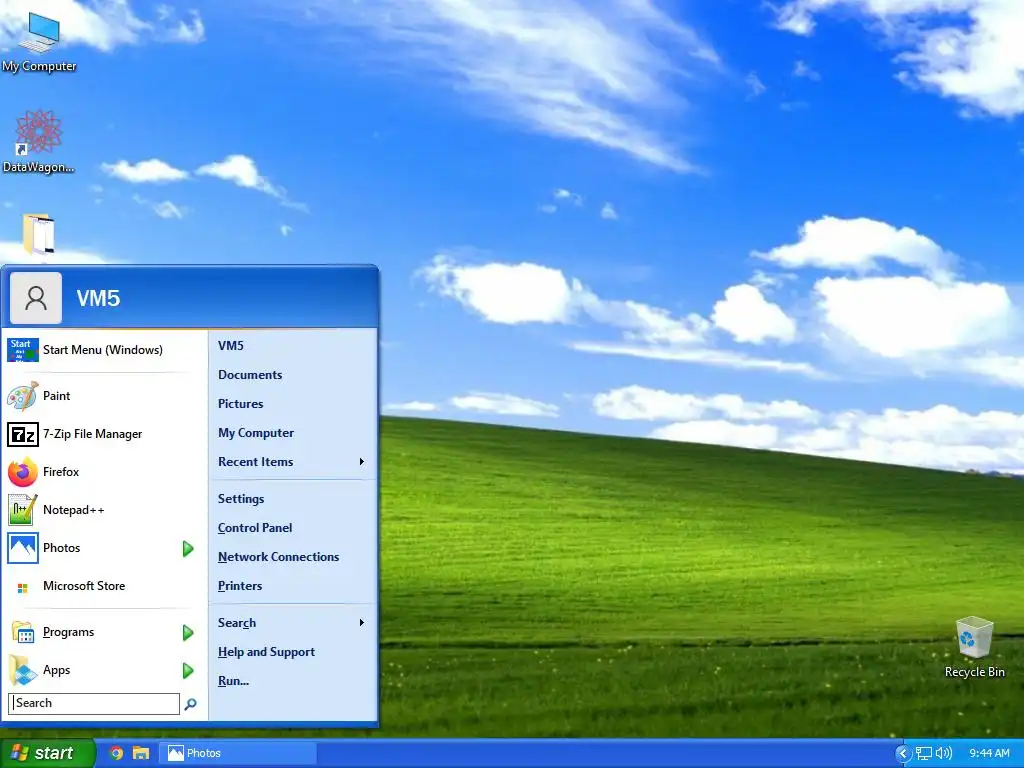1024x768 pixels.
Task: Click the VM5 username in menu header
Action: coord(98,298)
